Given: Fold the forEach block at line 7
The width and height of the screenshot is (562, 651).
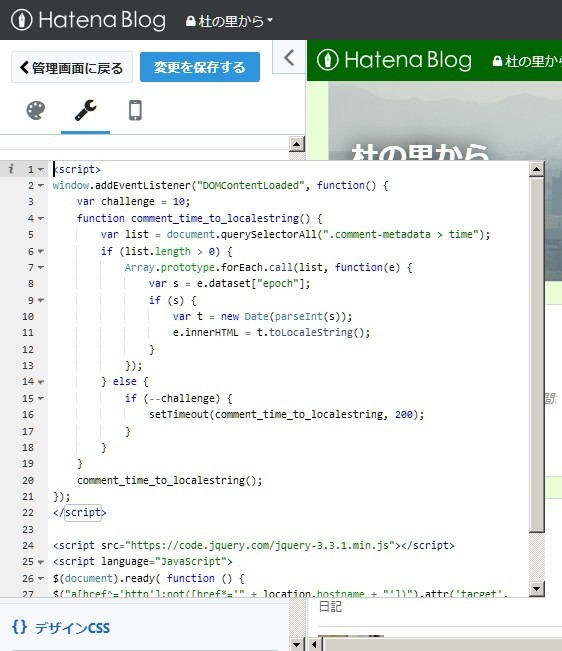Looking at the screenshot, I should [x=41, y=267].
